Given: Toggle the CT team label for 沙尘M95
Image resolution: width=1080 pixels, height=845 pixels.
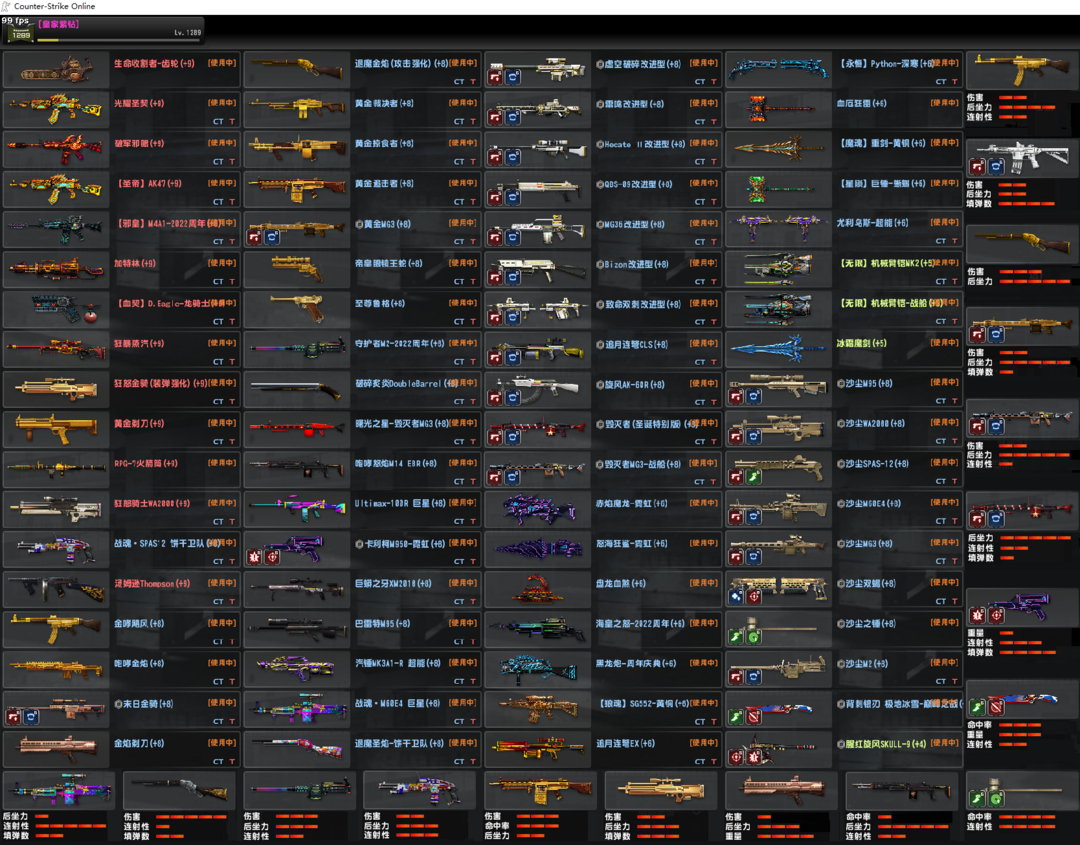Looking at the screenshot, I should [x=940, y=401].
